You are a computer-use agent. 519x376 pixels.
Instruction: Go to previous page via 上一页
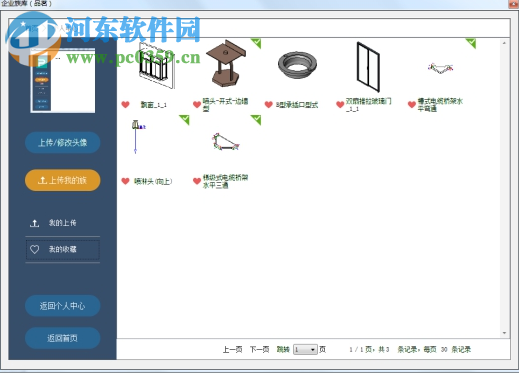tap(232, 349)
